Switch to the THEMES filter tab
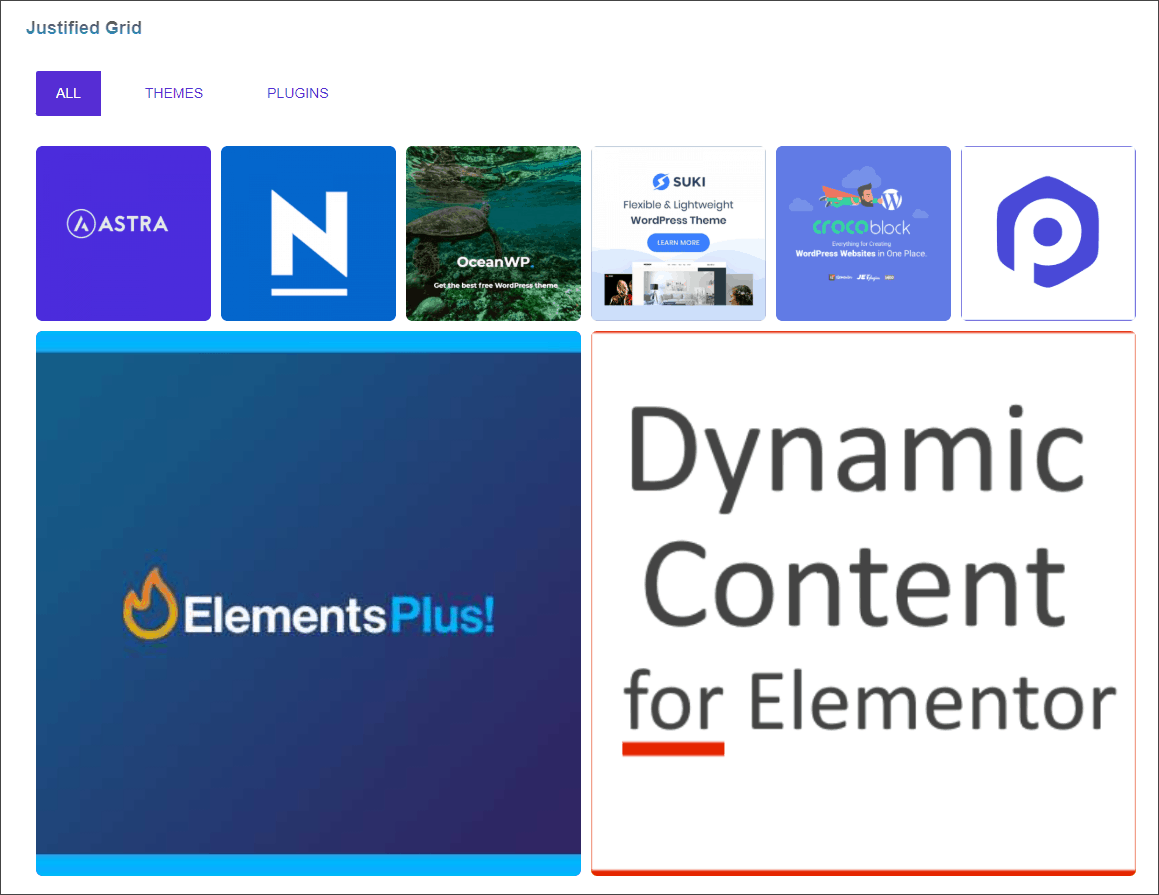The width and height of the screenshot is (1159, 895). [x=174, y=93]
